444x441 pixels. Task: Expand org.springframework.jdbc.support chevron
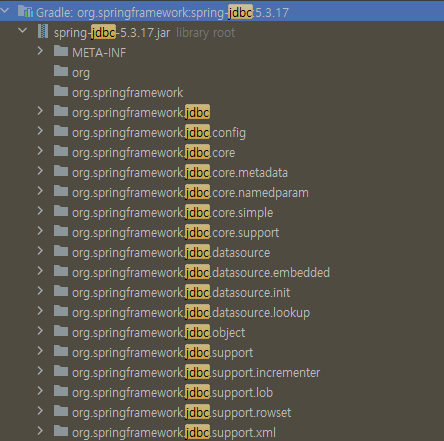coord(40,351)
